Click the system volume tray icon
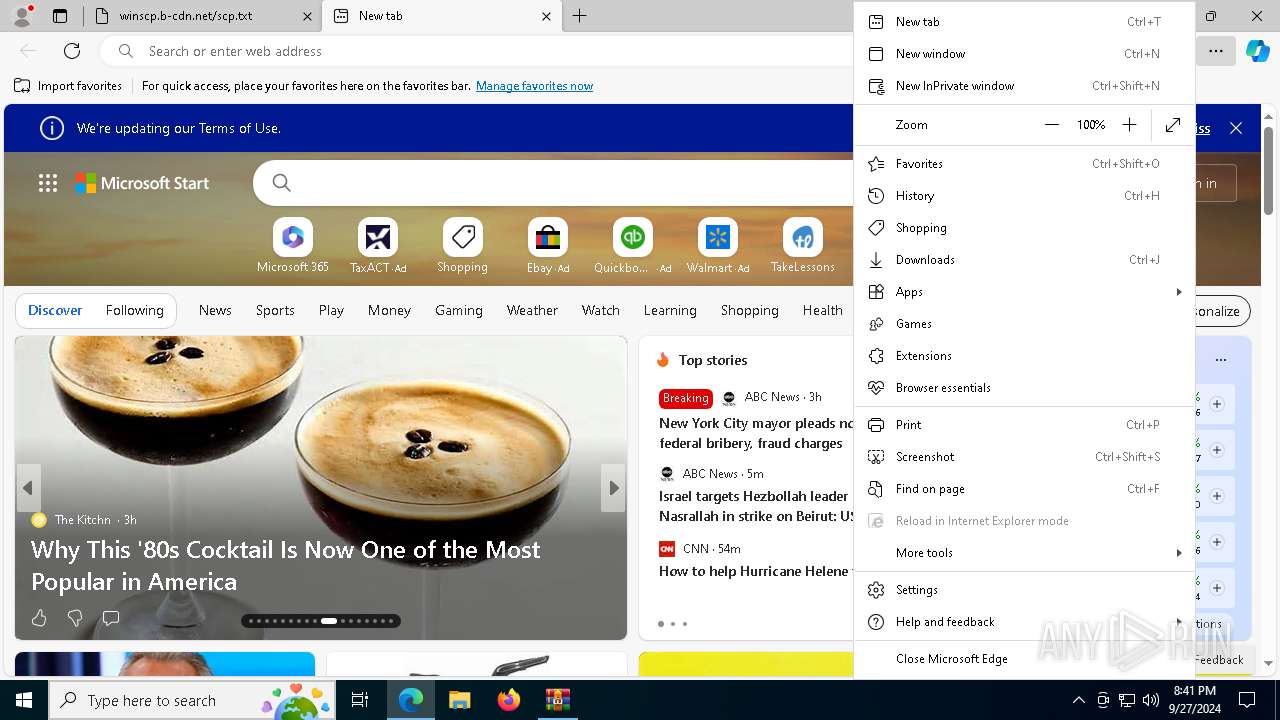Viewport: 1280px width, 720px height. (x=1151, y=700)
